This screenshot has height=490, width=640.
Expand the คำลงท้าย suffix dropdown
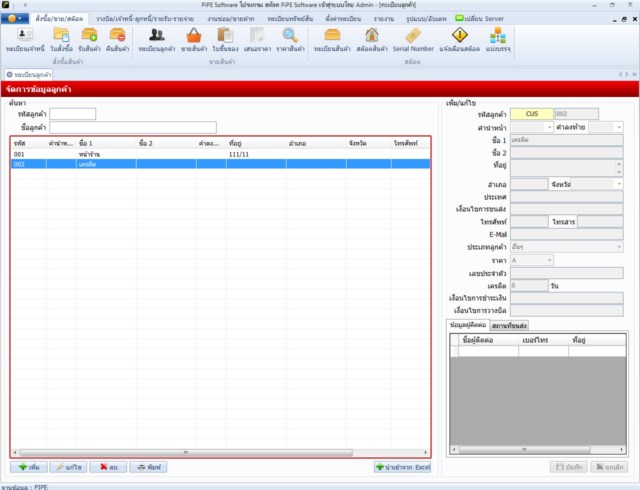(x=619, y=127)
